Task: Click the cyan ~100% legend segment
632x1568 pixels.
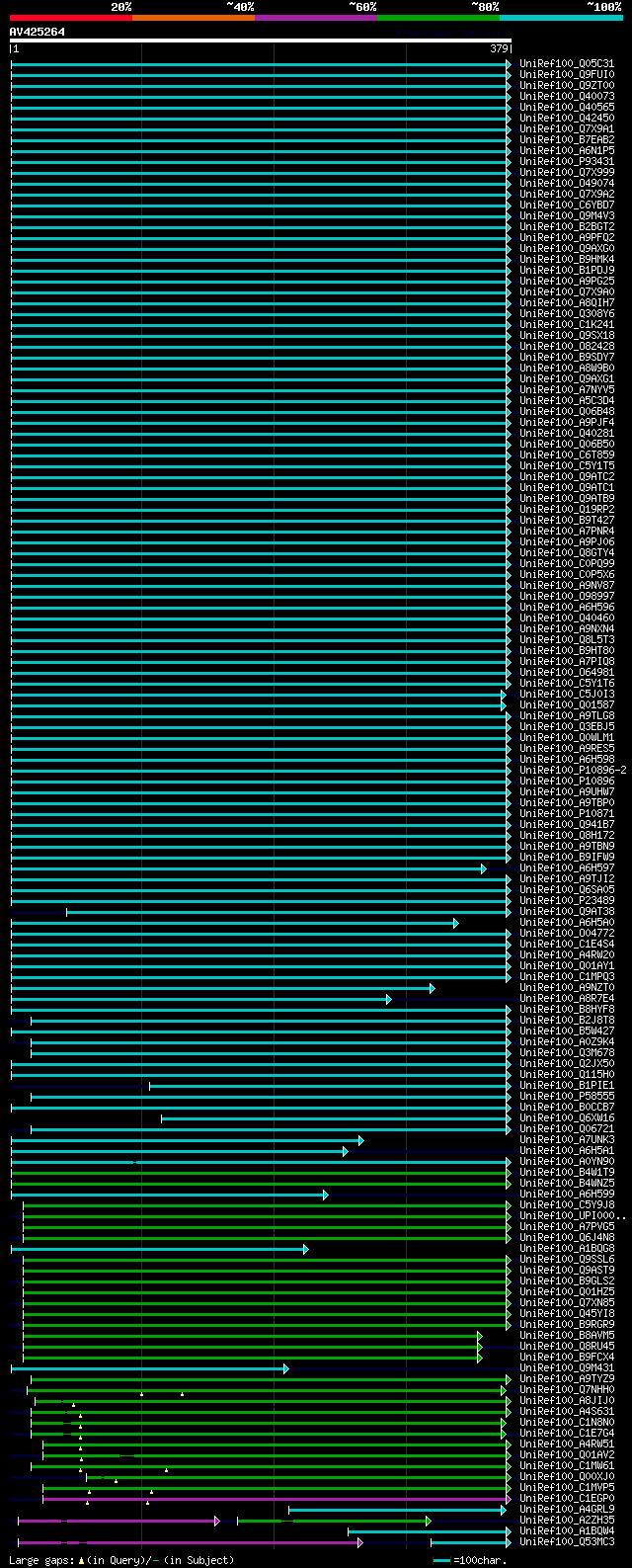Action: [x=561, y=17]
